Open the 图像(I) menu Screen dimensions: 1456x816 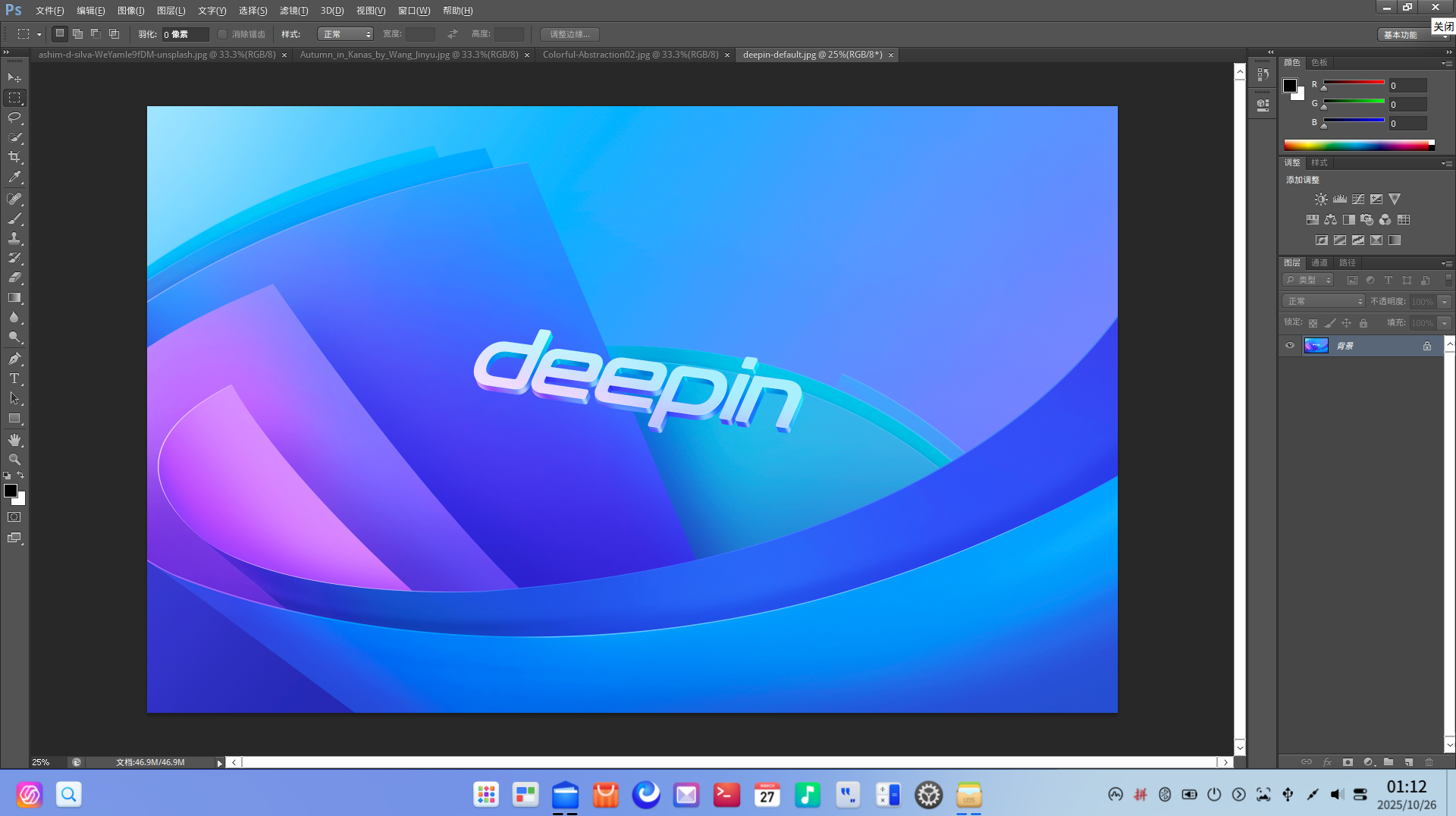130,11
